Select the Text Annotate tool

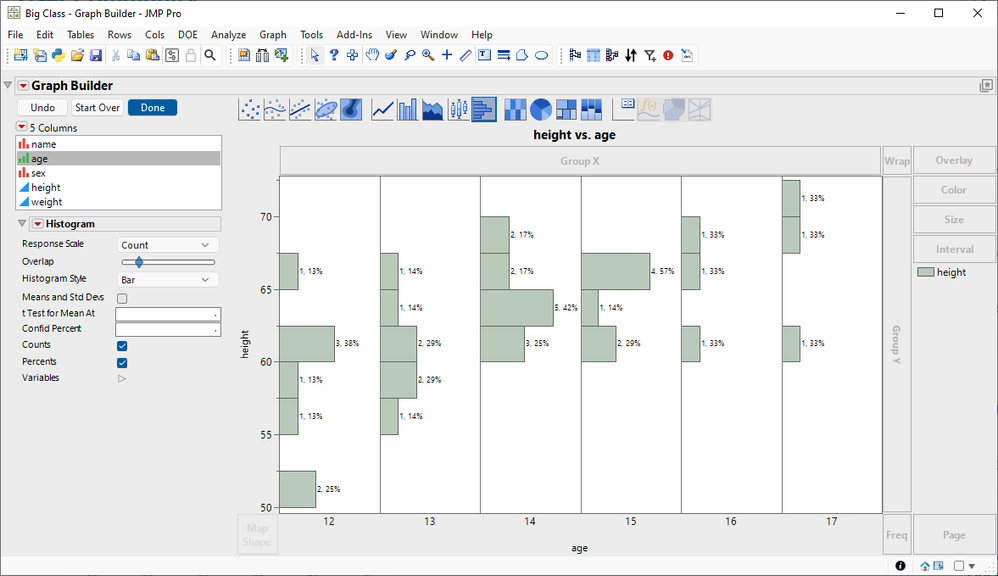[484, 55]
